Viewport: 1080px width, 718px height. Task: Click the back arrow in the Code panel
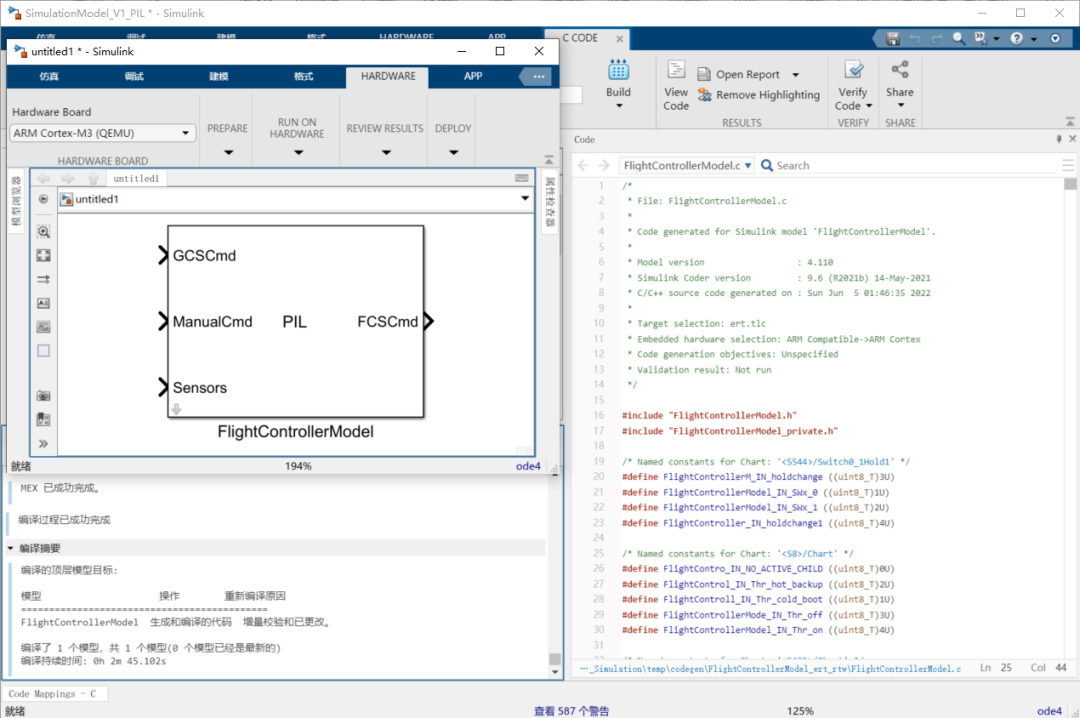point(583,165)
